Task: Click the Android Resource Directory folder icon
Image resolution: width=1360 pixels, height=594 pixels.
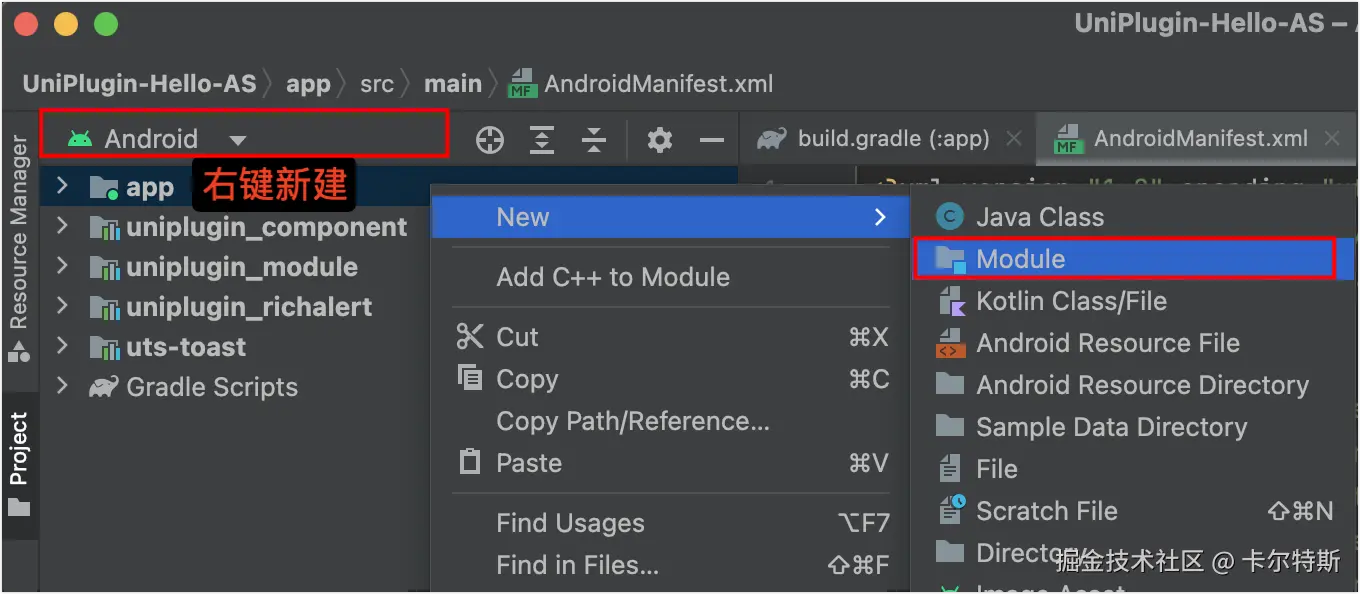Action: [950, 384]
